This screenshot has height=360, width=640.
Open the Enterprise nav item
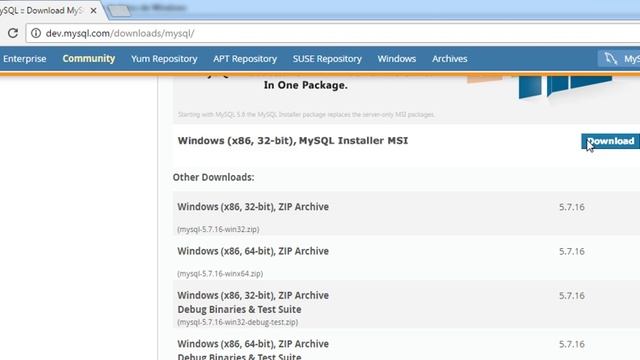coord(24,59)
